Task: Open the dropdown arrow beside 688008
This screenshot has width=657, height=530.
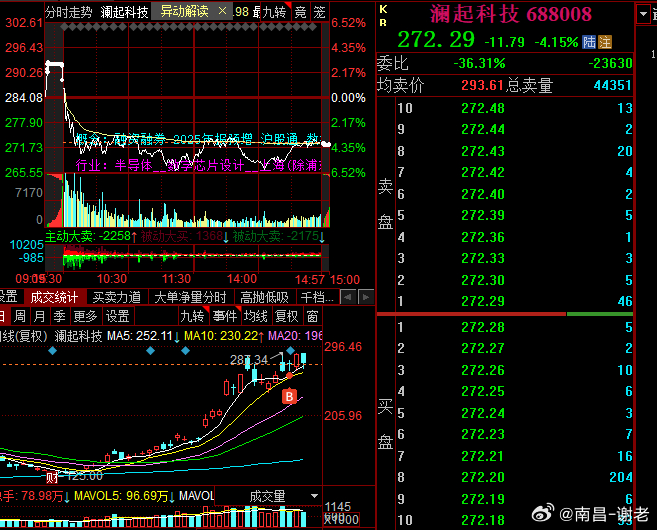Action: (x=643, y=14)
